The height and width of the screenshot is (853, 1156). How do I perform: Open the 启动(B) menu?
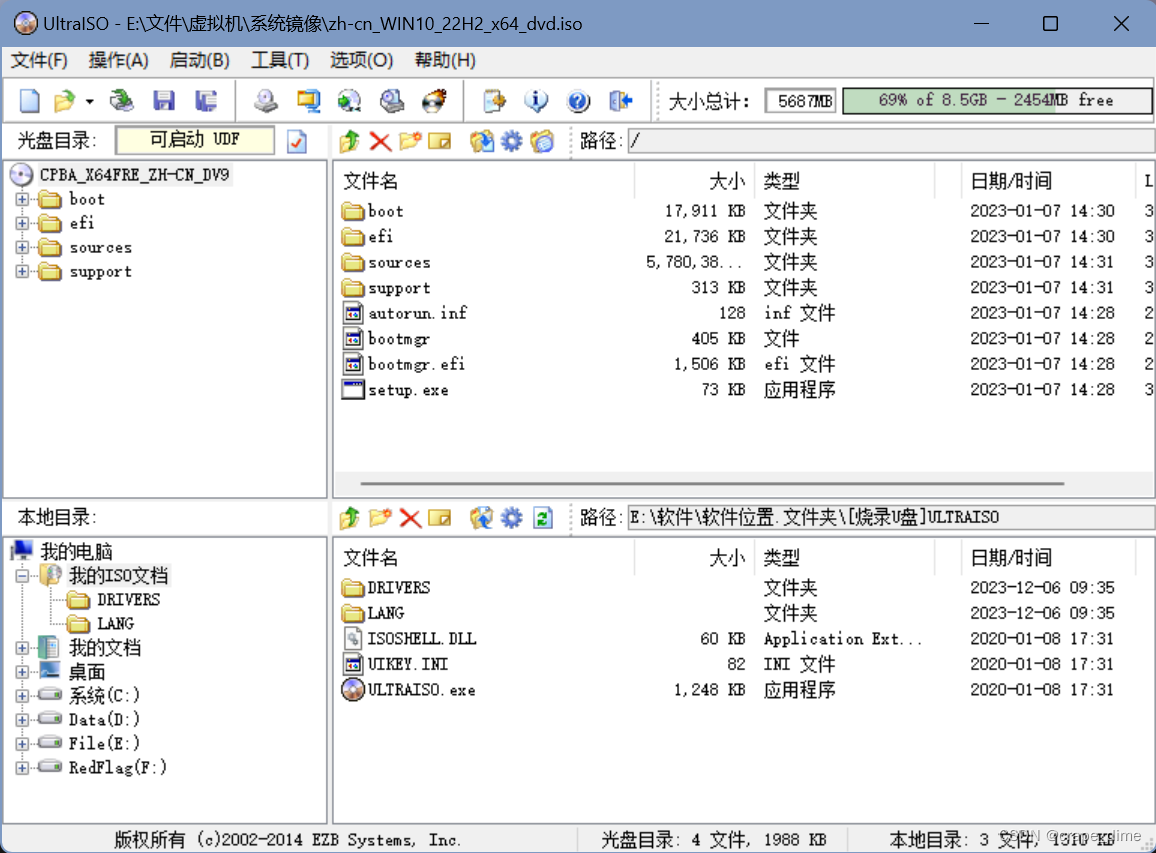tap(199, 60)
